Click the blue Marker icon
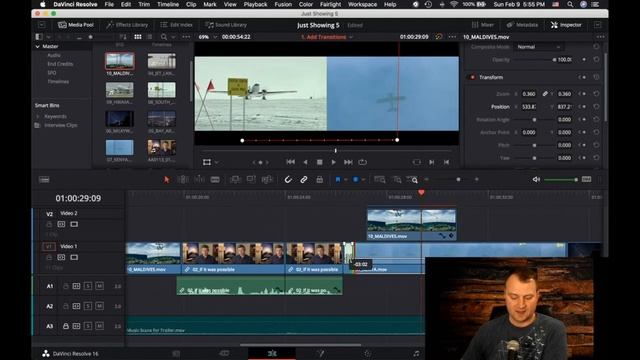 [x=356, y=180]
